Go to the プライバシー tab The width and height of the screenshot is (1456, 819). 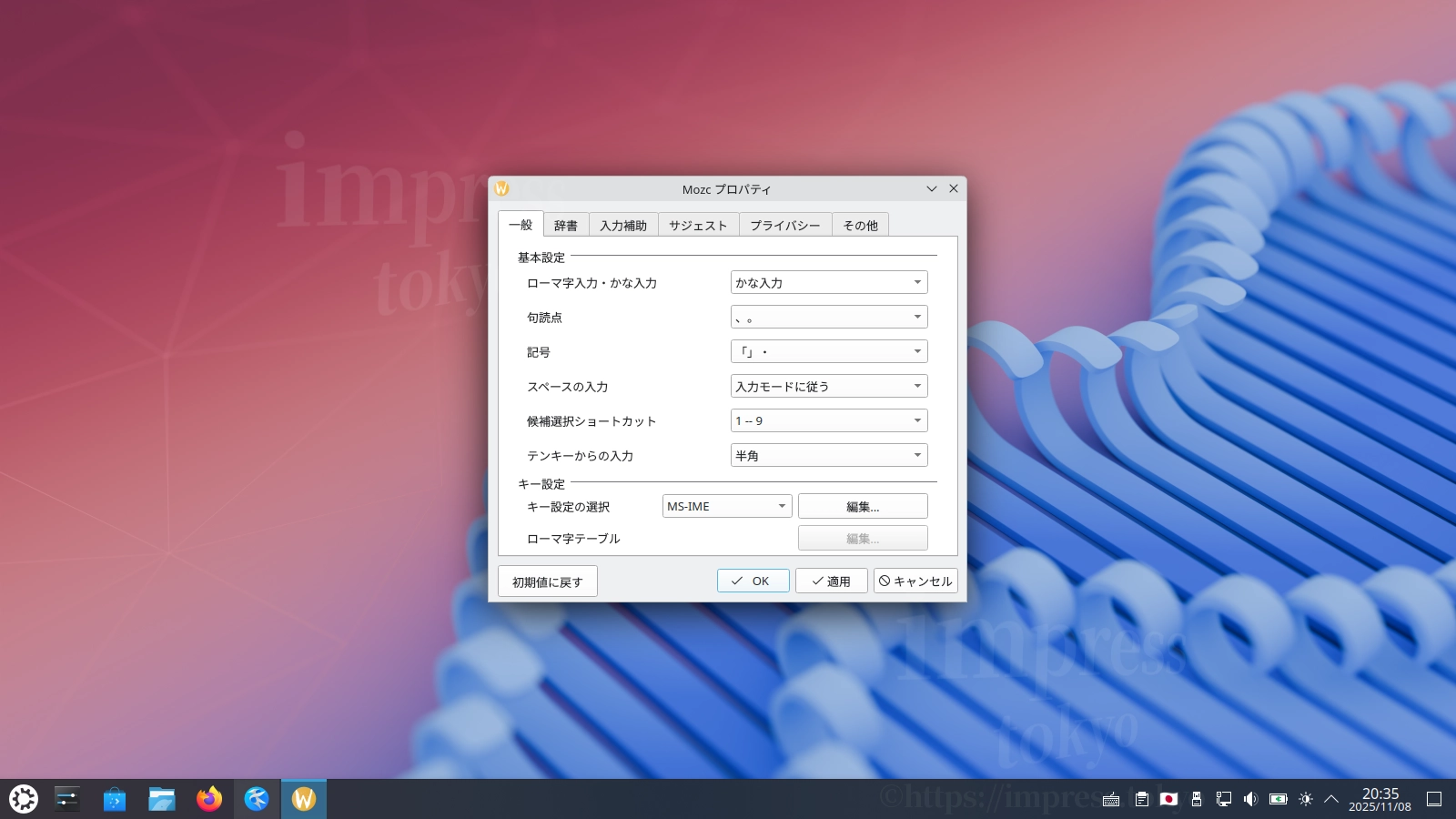coord(785,225)
